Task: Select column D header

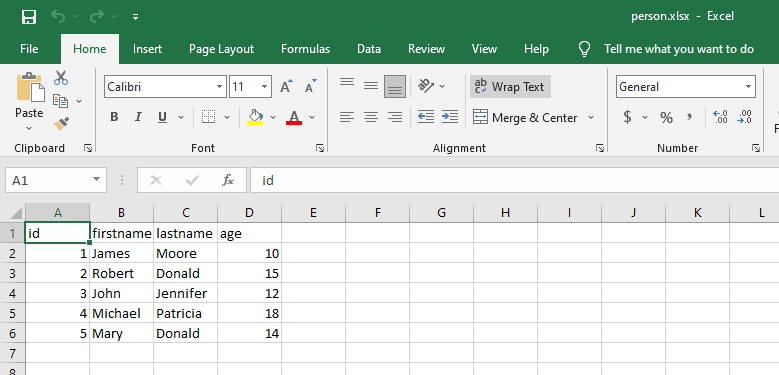Action: [249, 213]
